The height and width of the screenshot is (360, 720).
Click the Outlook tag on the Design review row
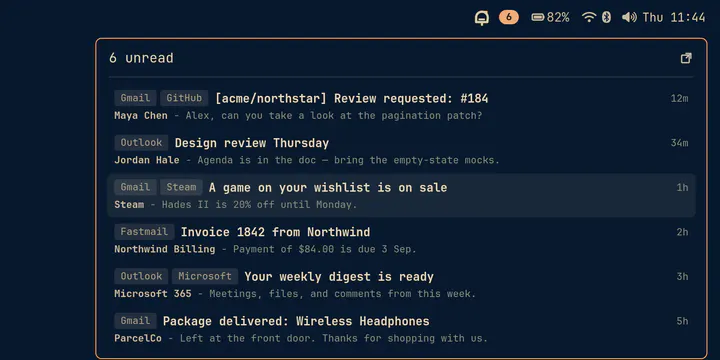coord(141,143)
